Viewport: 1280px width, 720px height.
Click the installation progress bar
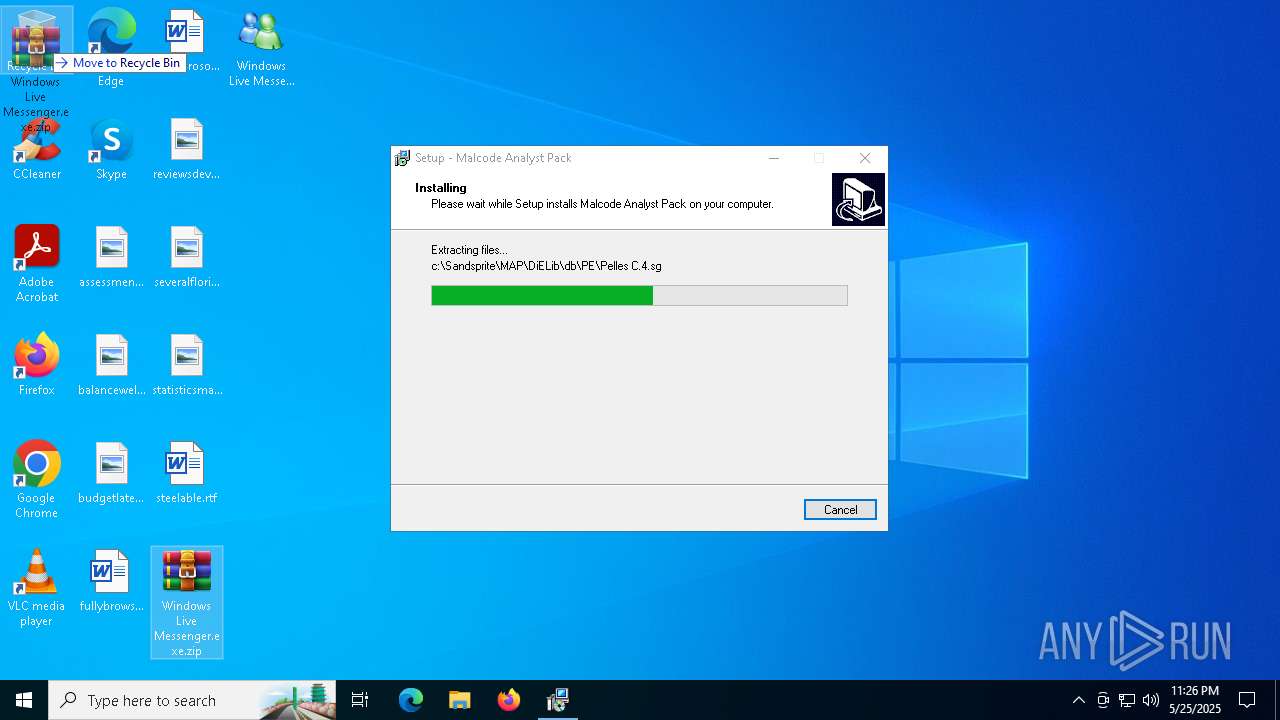click(639, 295)
